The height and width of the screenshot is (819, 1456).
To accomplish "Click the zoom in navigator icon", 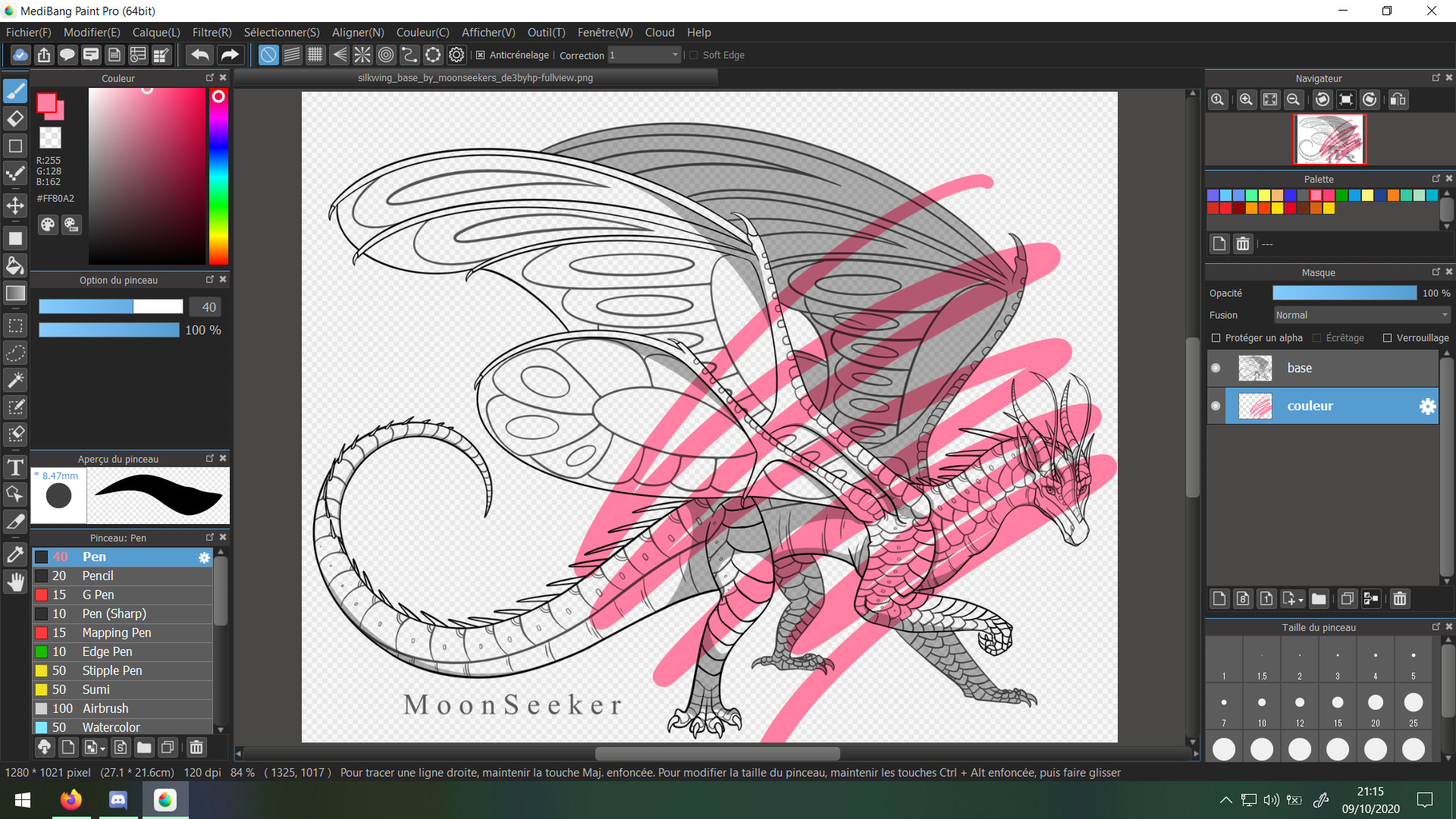I will coord(1246,99).
